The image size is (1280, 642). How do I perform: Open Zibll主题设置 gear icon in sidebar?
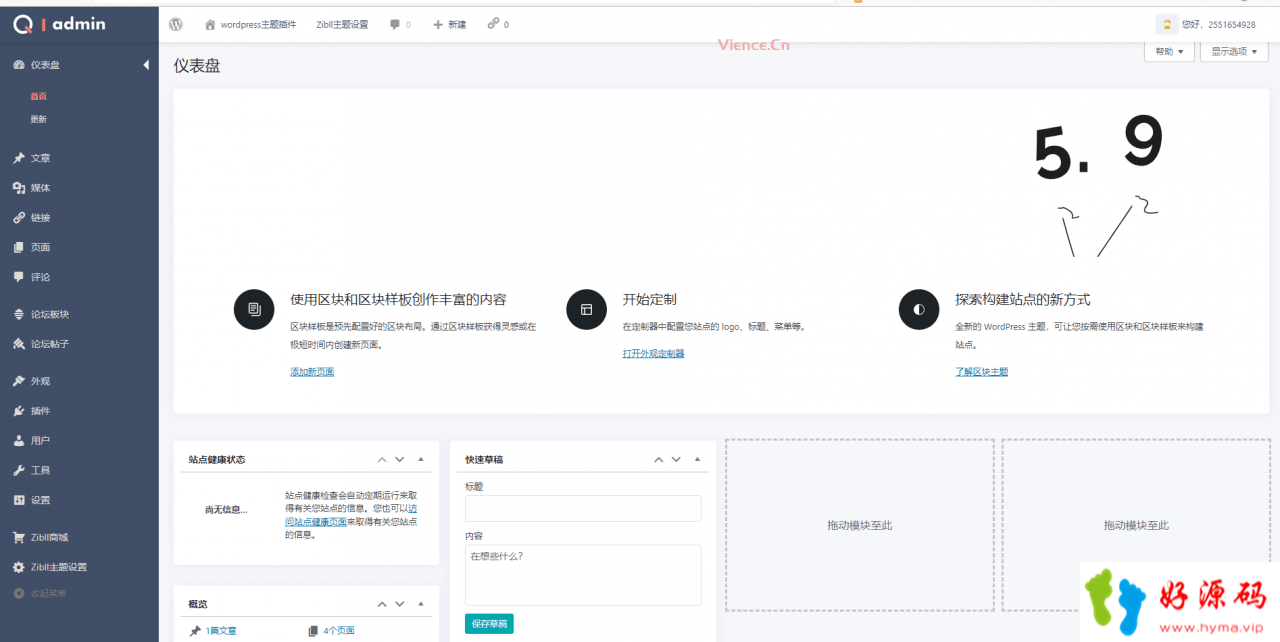tap(19, 567)
